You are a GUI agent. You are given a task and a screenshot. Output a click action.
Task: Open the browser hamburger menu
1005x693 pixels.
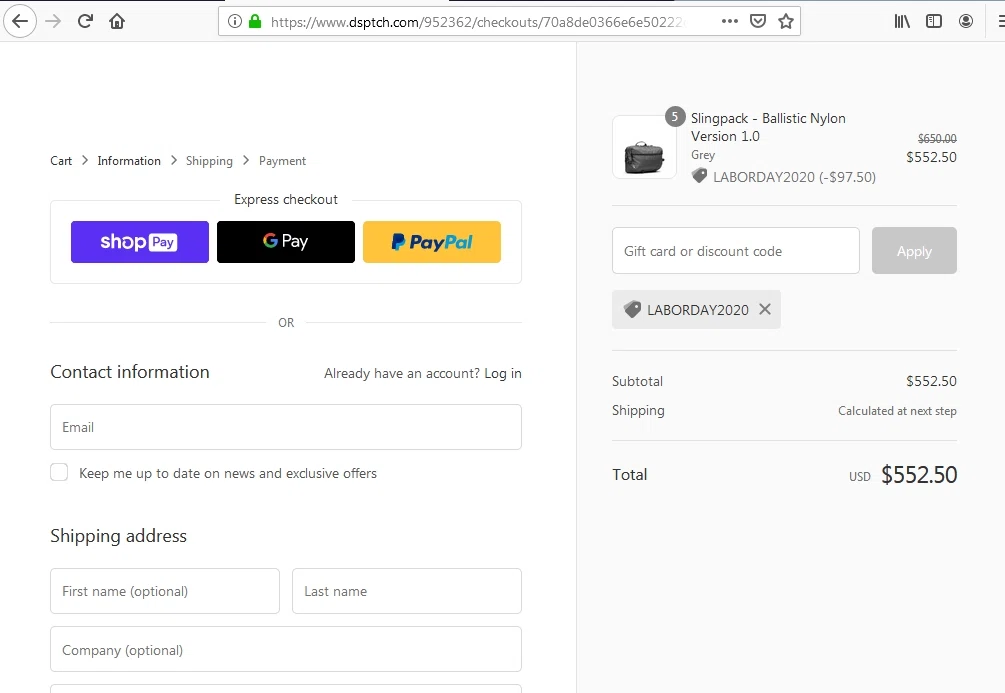(1001, 21)
